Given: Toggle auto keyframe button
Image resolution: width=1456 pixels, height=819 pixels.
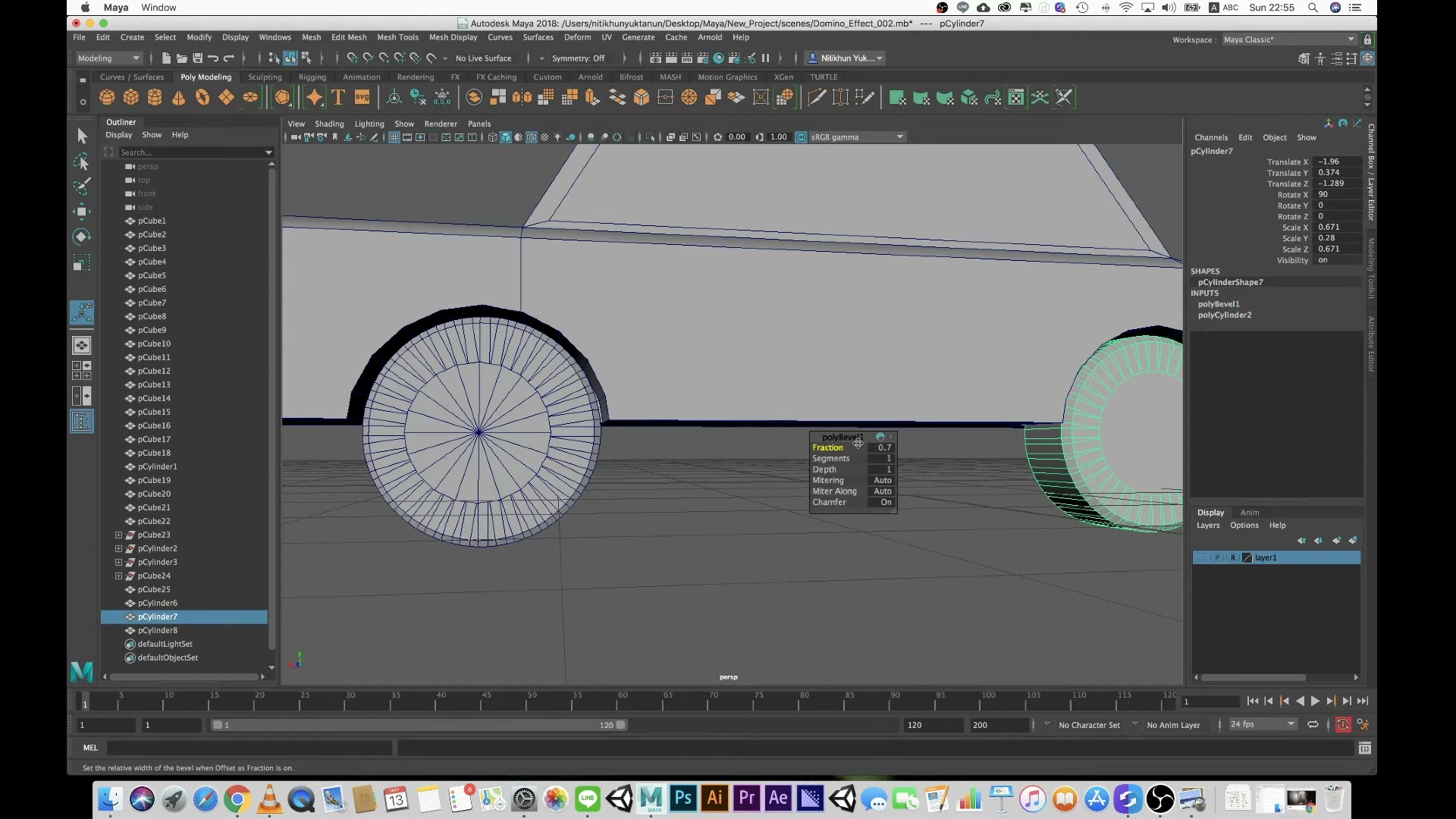Looking at the screenshot, I should [1343, 725].
